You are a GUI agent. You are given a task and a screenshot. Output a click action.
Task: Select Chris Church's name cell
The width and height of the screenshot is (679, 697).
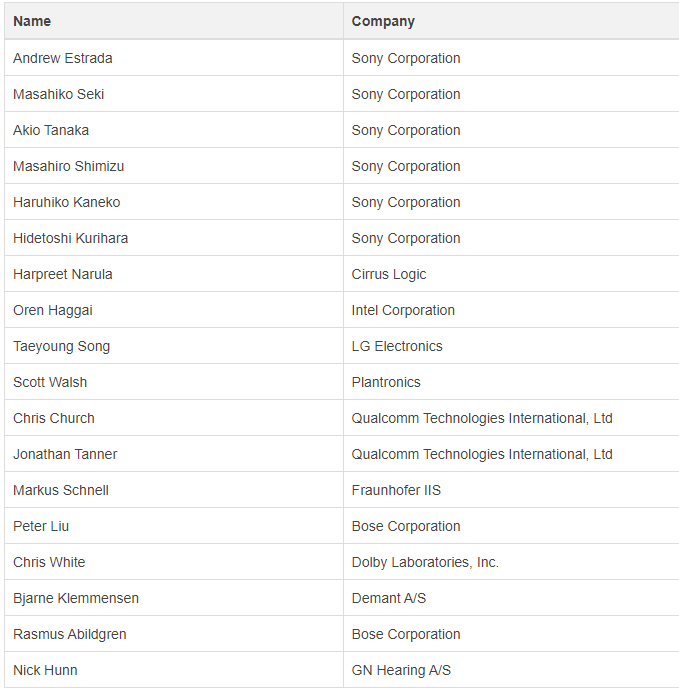tap(54, 418)
